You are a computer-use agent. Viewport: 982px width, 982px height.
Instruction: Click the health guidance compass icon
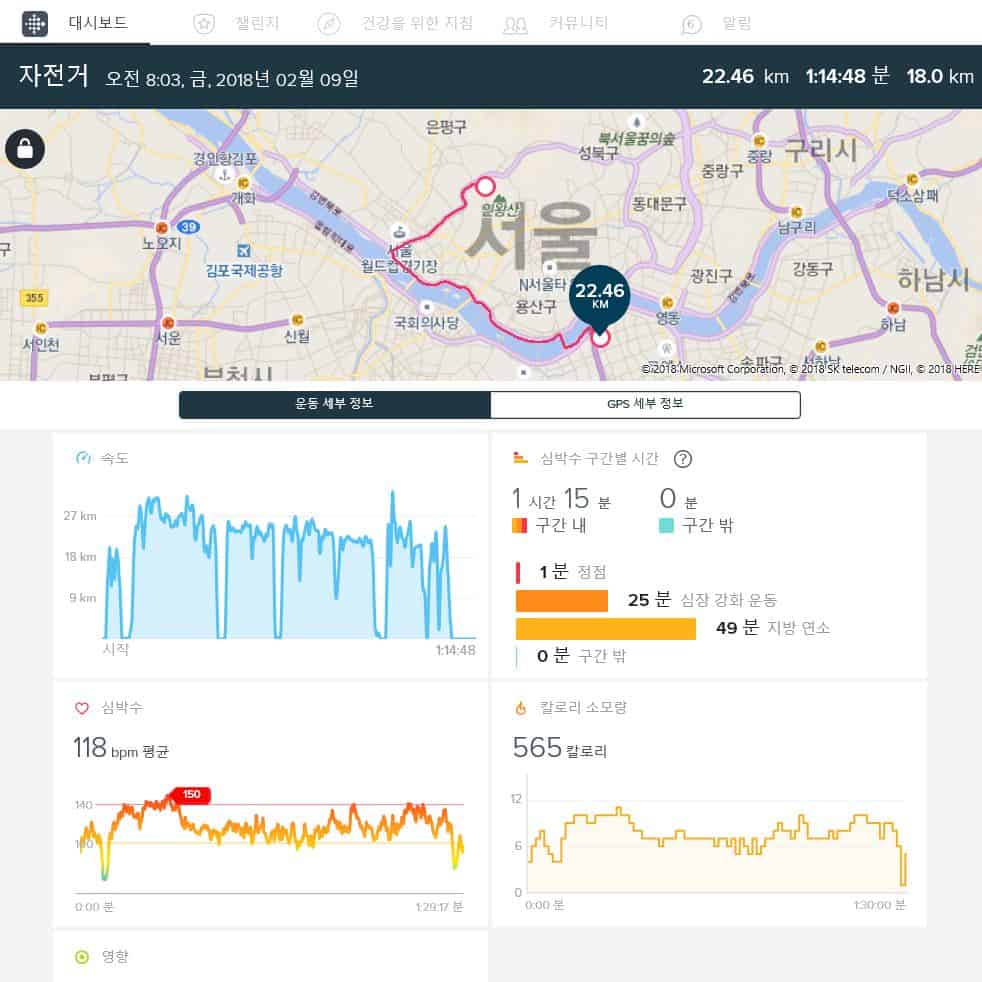tap(329, 24)
